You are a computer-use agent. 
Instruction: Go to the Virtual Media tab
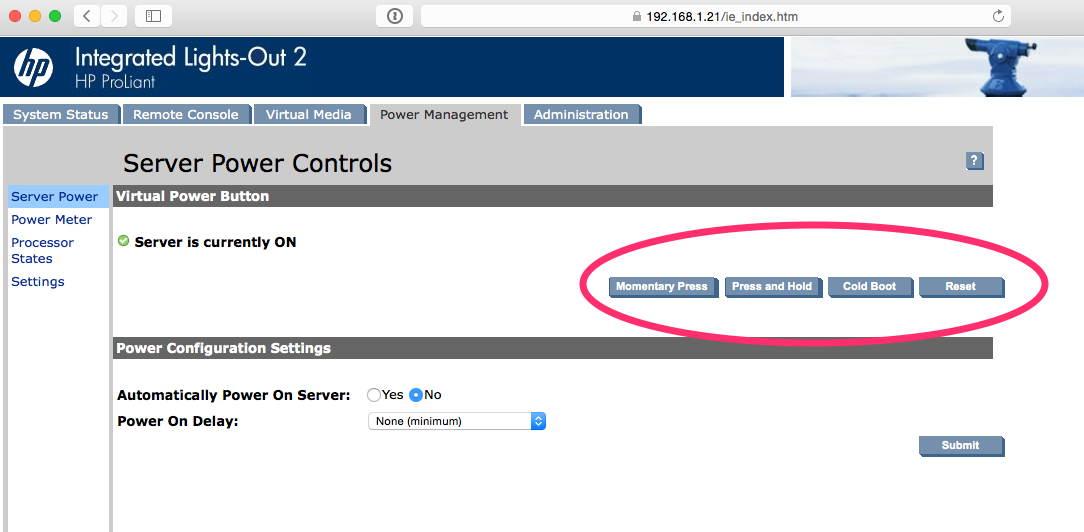point(308,115)
